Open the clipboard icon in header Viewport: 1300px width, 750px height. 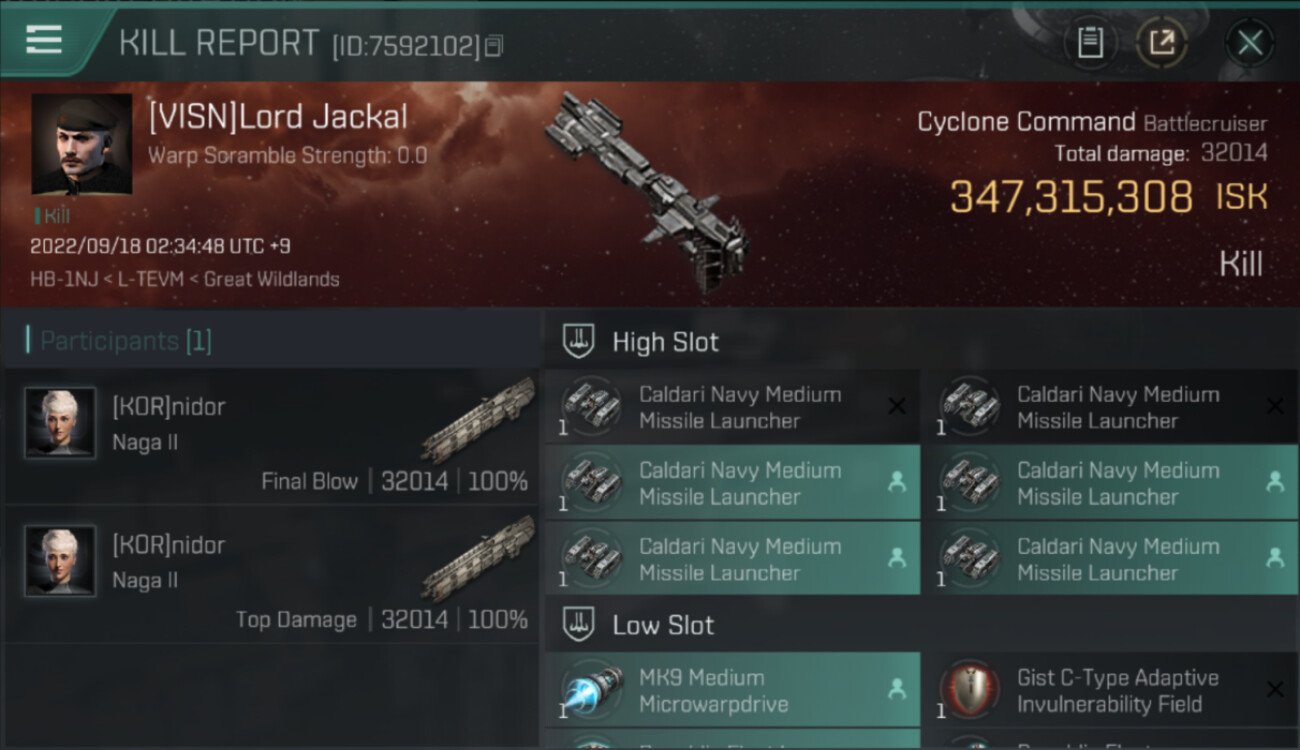pos(1090,42)
